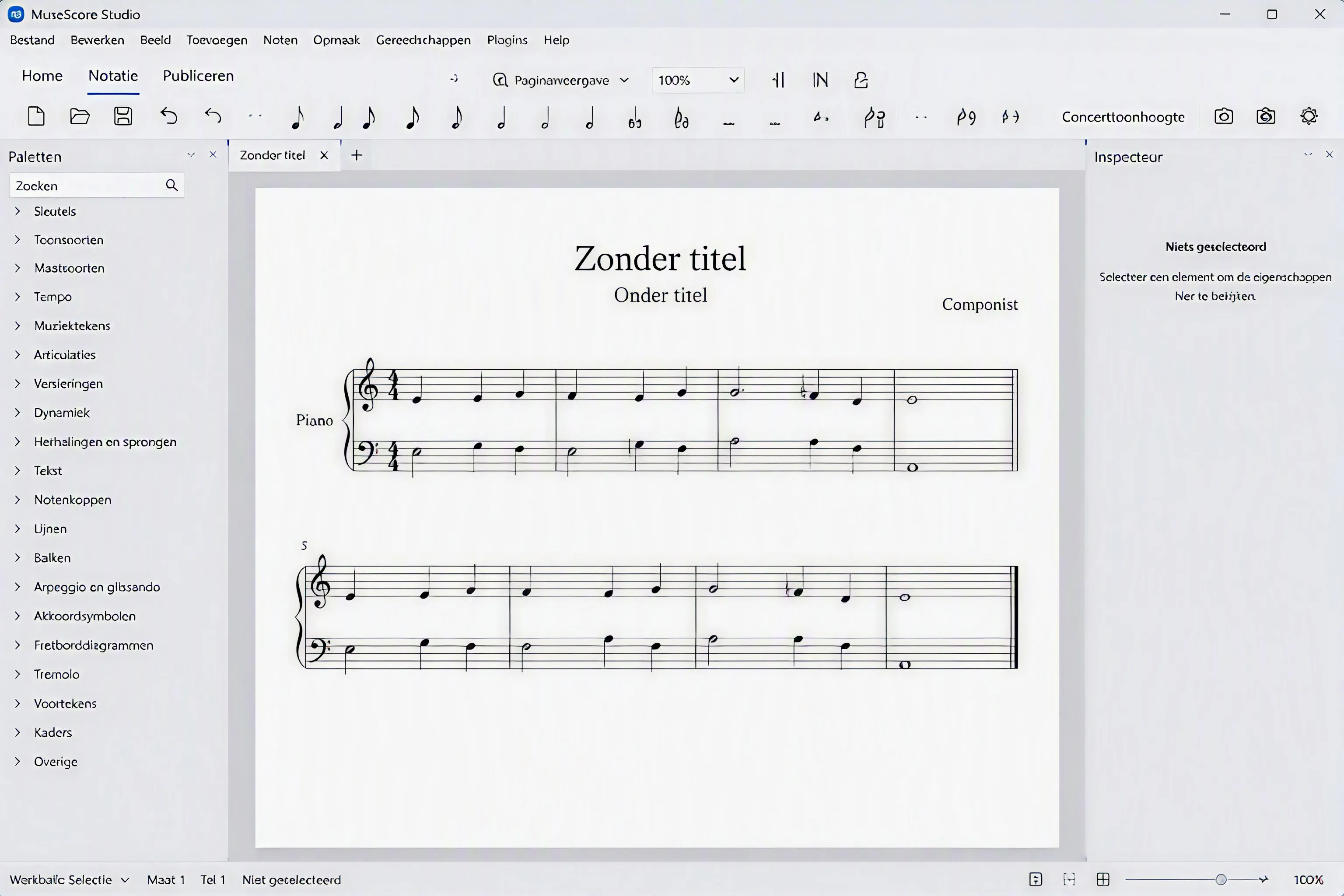Click the mixer icon next to the zoom box
1344x896 pixels.
pos(778,80)
